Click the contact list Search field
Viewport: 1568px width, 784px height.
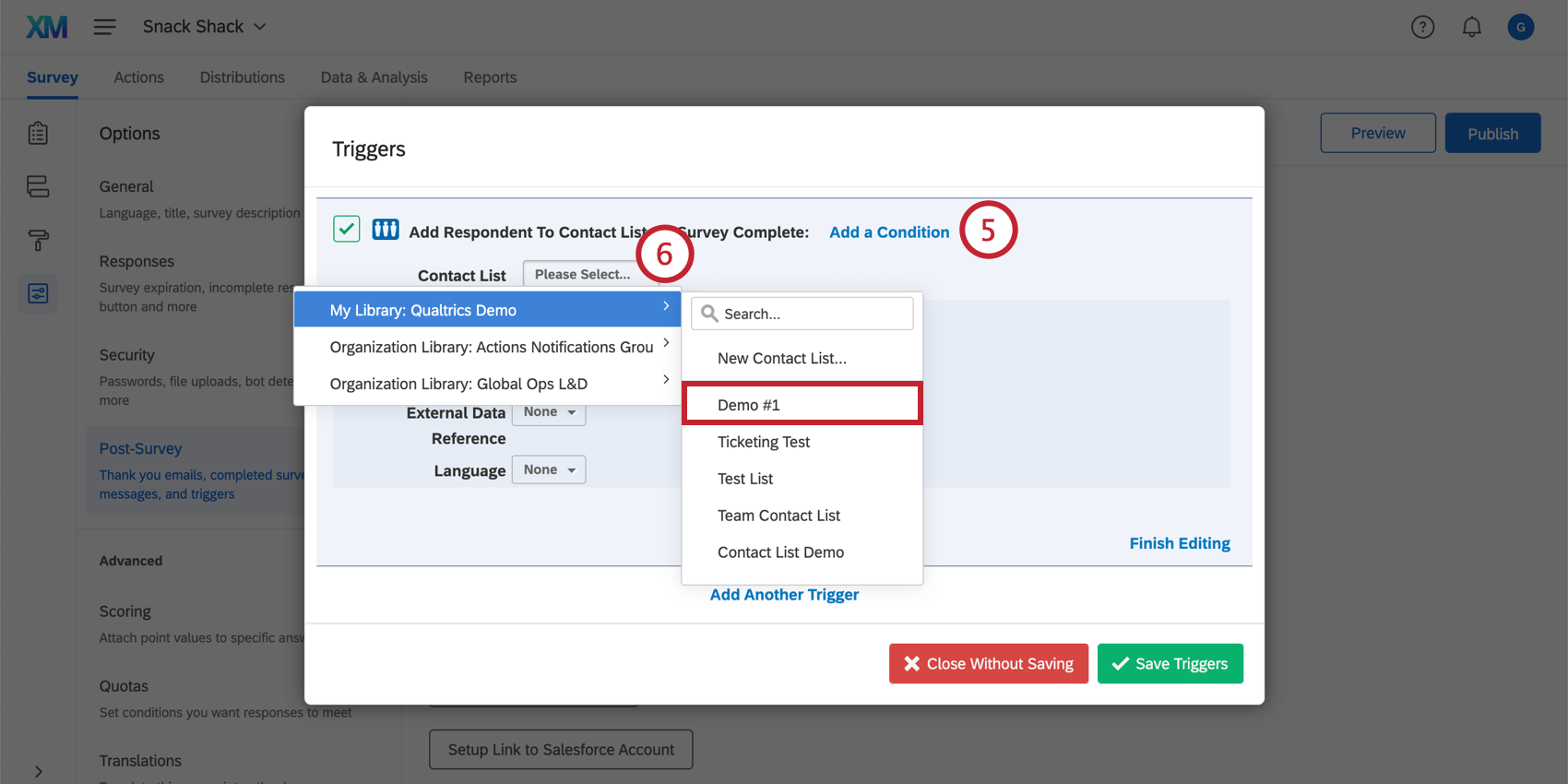pyautogui.click(x=802, y=314)
